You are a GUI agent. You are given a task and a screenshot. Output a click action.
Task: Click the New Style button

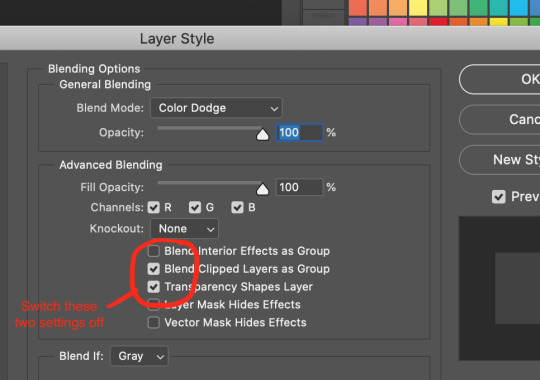click(x=500, y=160)
